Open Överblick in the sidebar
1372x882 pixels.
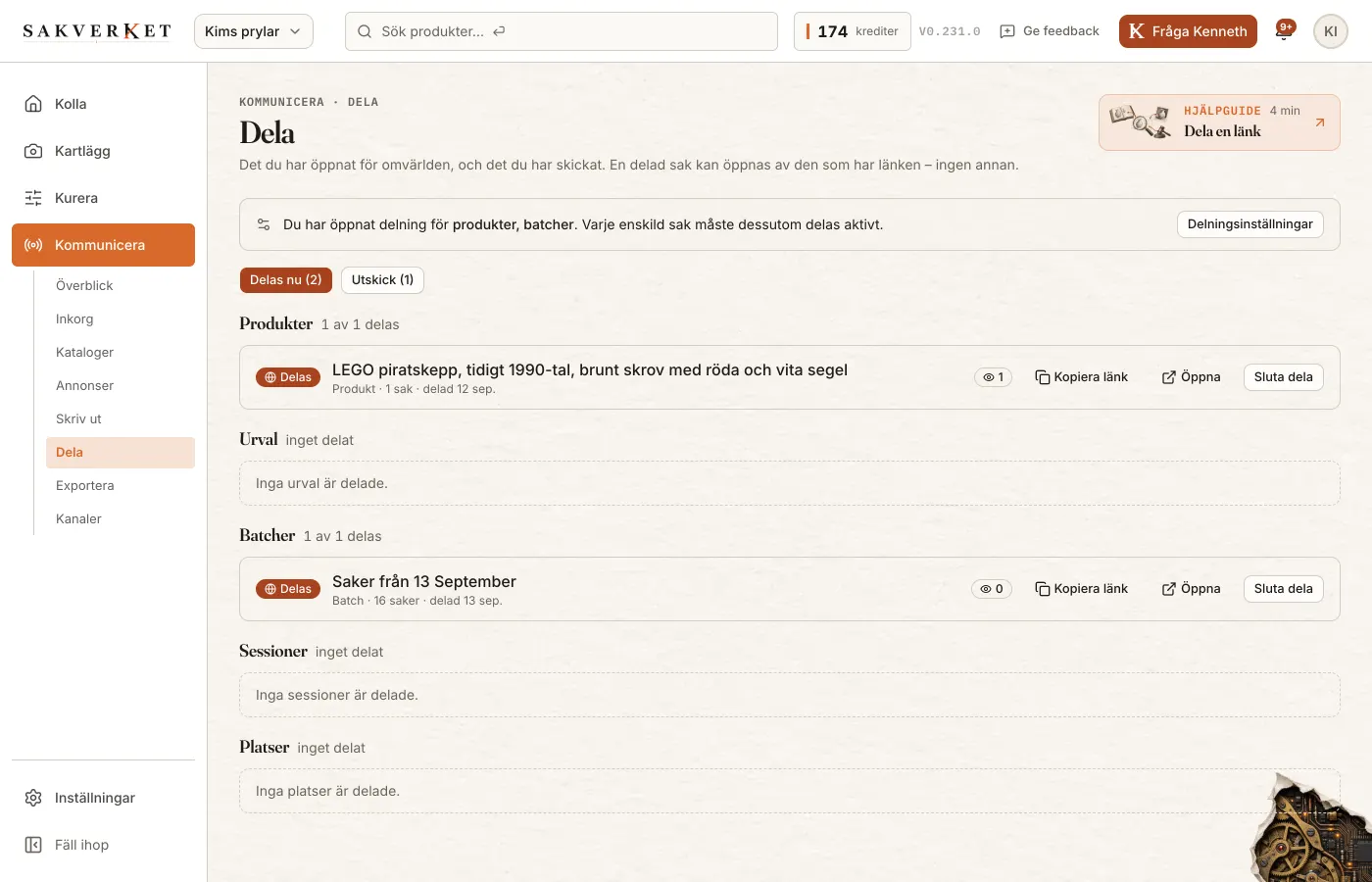(121, 286)
